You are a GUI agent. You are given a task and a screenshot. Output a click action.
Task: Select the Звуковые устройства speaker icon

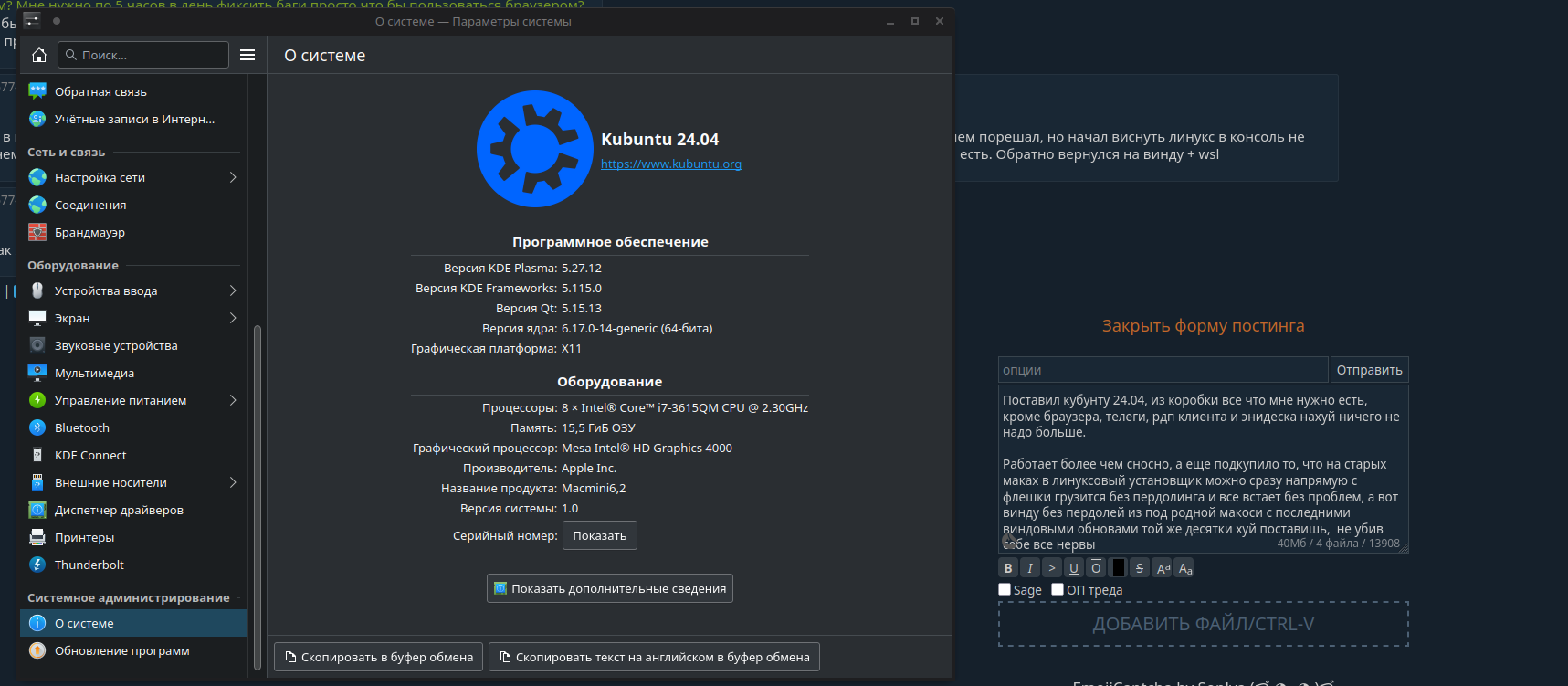pos(37,345)
